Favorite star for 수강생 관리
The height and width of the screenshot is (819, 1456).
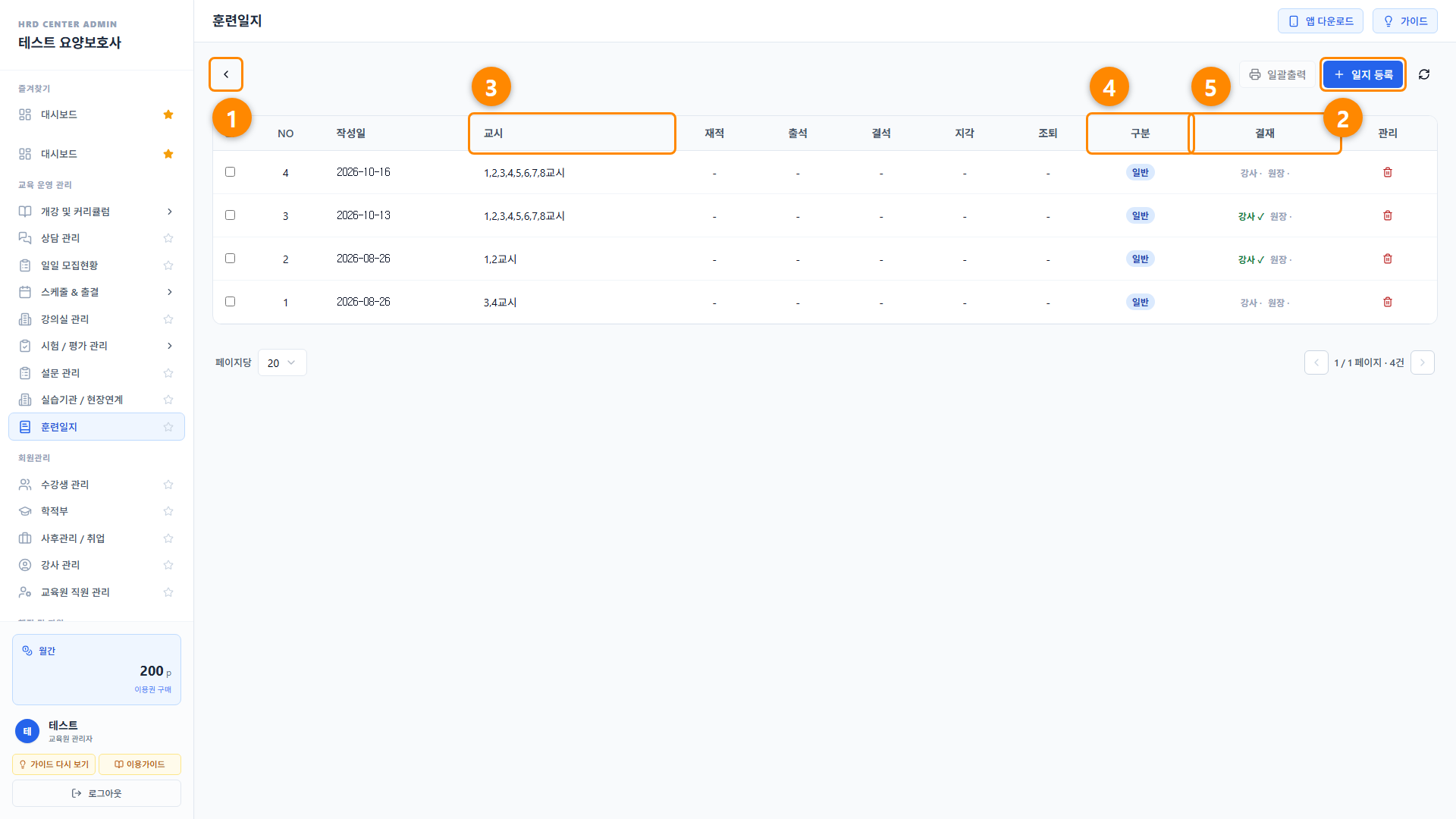point(168,485)
